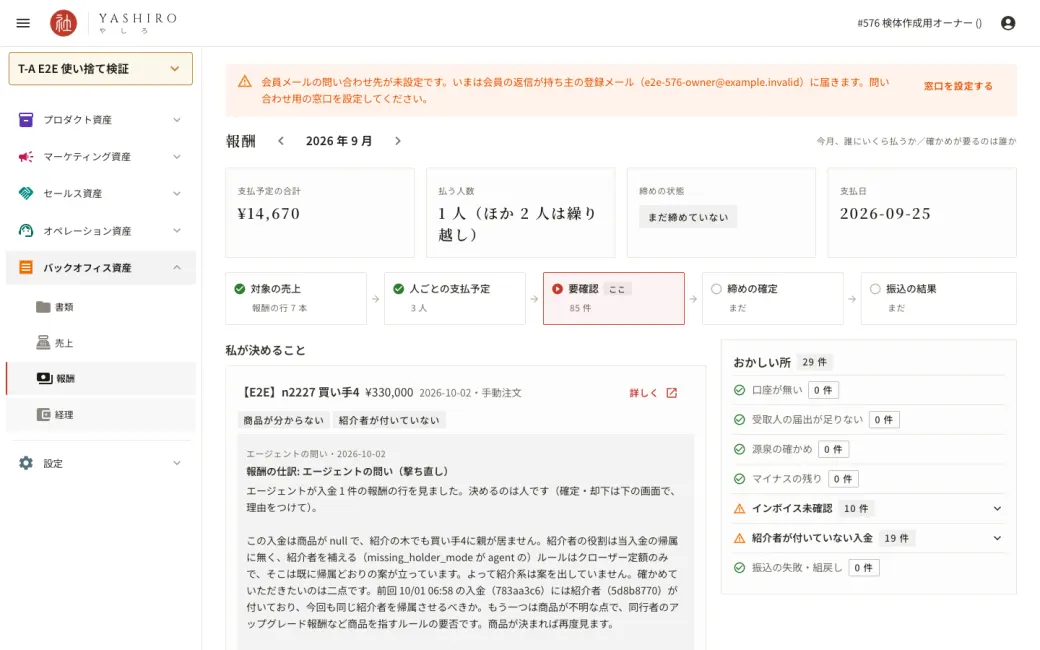The image size is (1040, 650).
Task: Expand the オペレーション資産 section chevron
Action: (177, 231)
